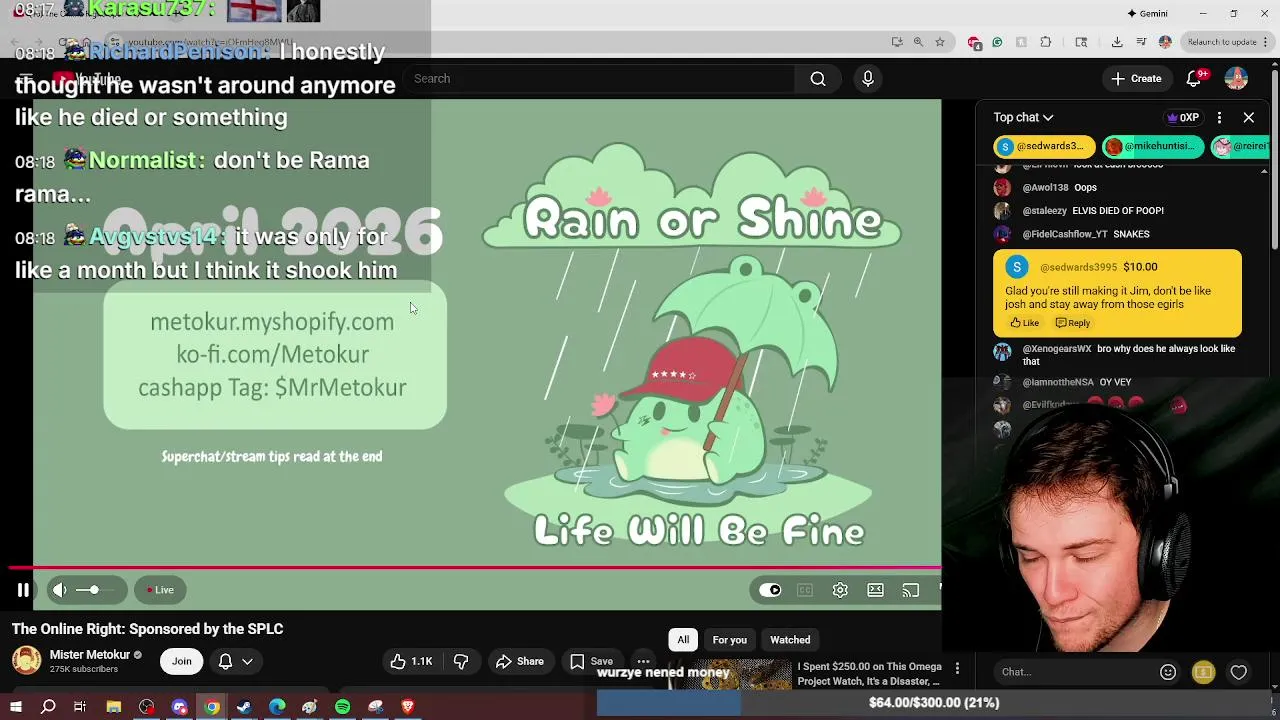
Task: Bookmark this page with star icon
Action: coord(939,42)
